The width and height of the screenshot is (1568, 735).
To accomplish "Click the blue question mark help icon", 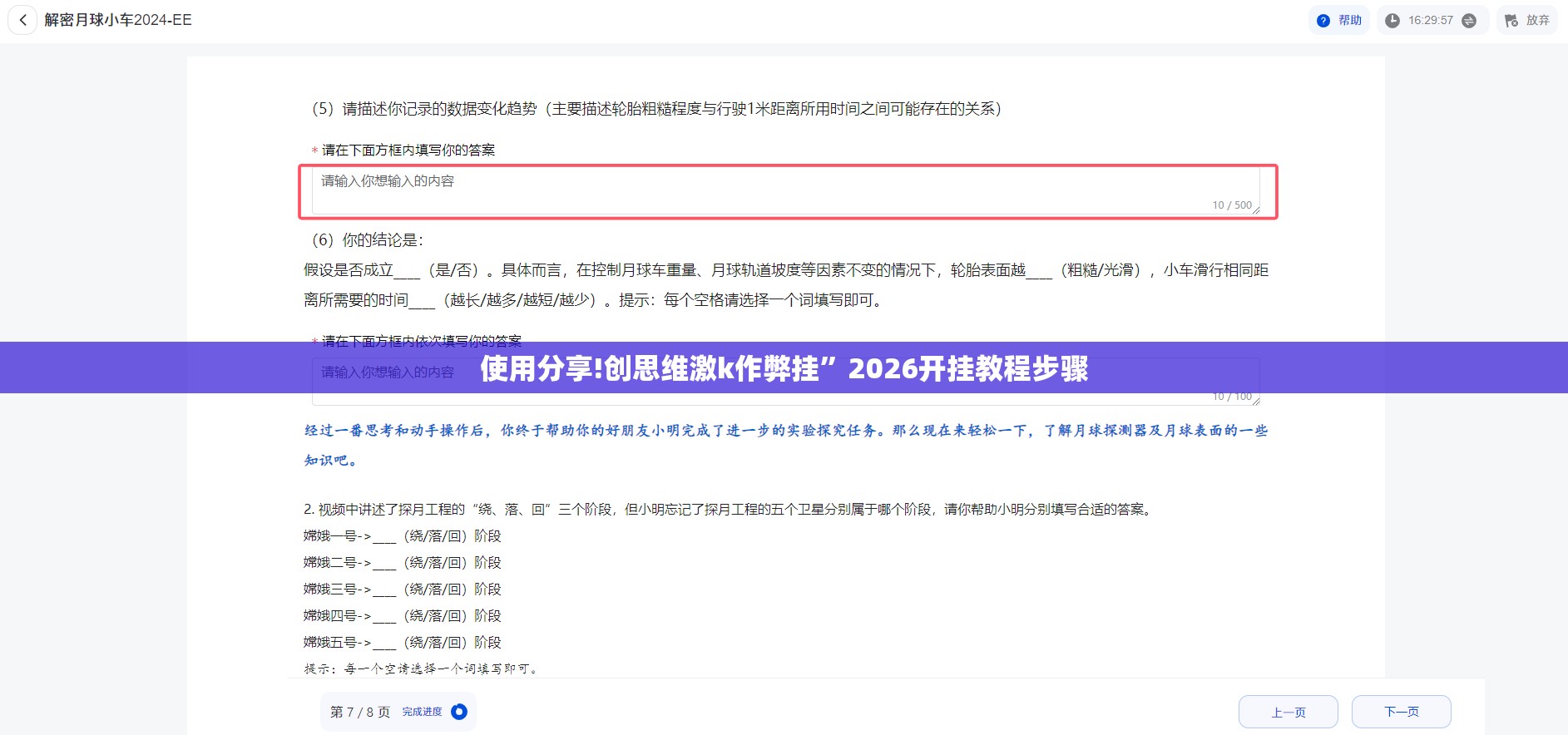I will (1323, 21).
